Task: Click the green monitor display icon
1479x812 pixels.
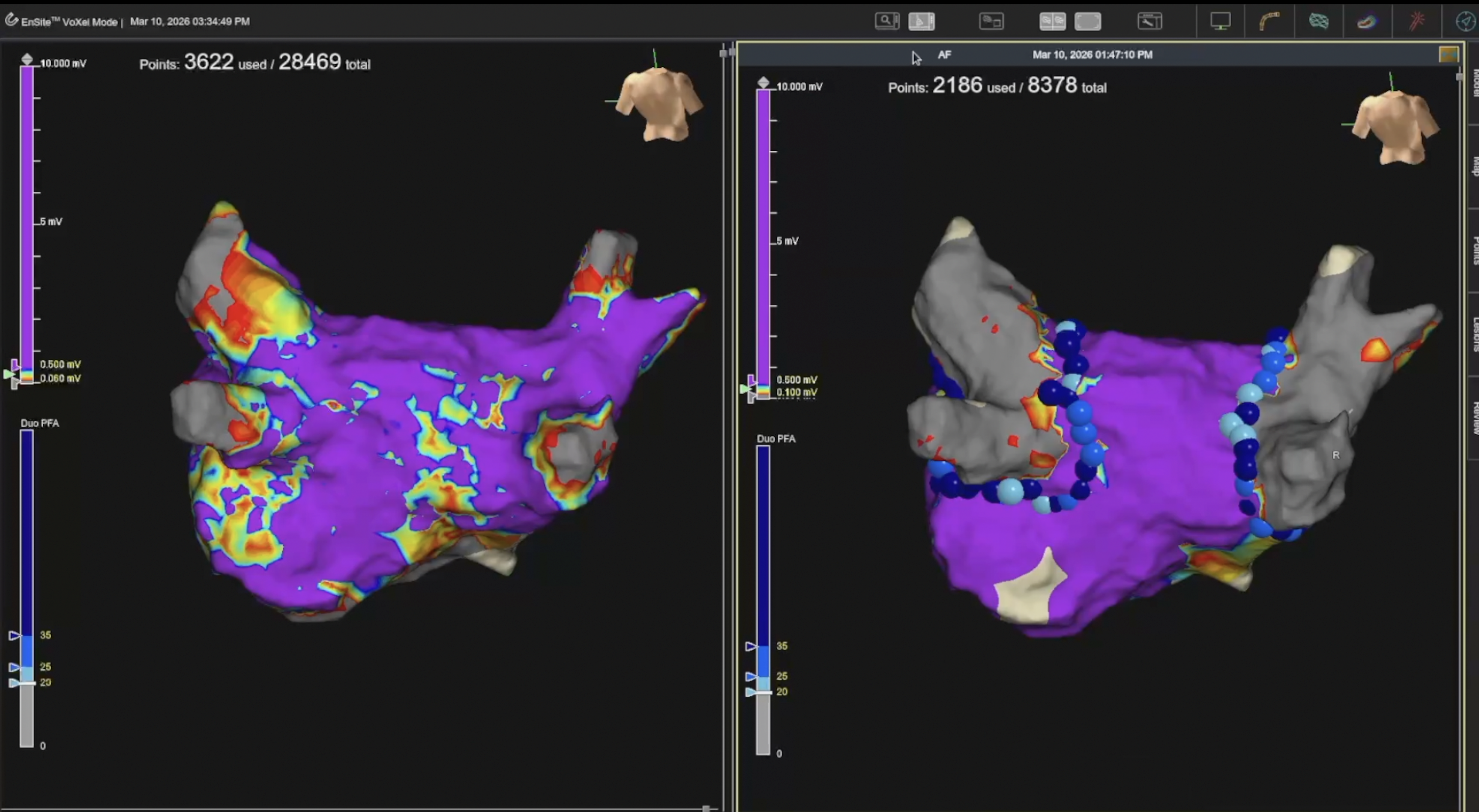Action: 1220,21
